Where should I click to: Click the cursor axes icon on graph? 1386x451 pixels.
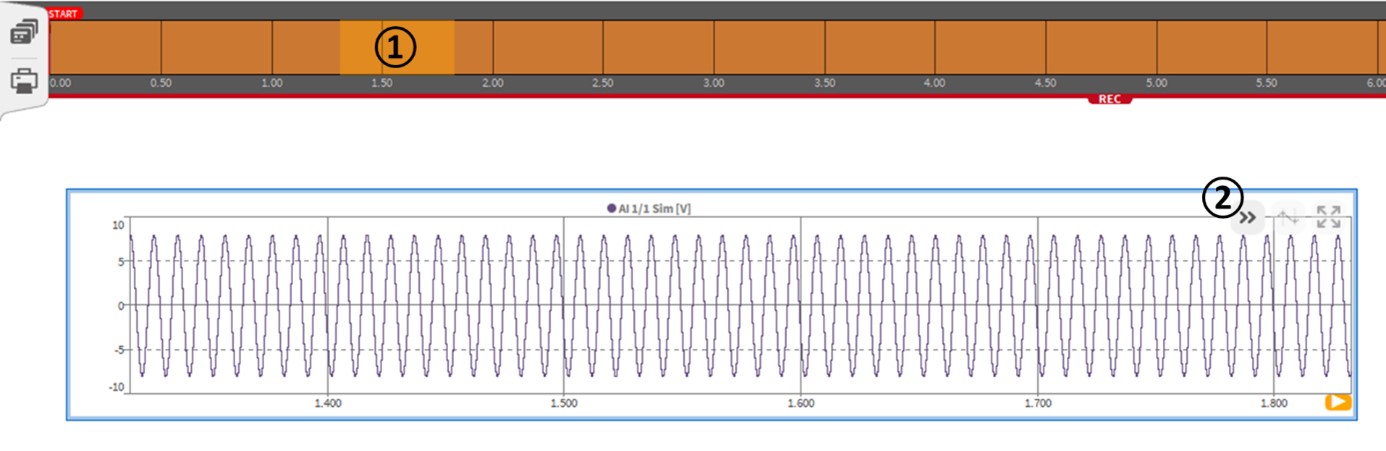coord(1288,217)
